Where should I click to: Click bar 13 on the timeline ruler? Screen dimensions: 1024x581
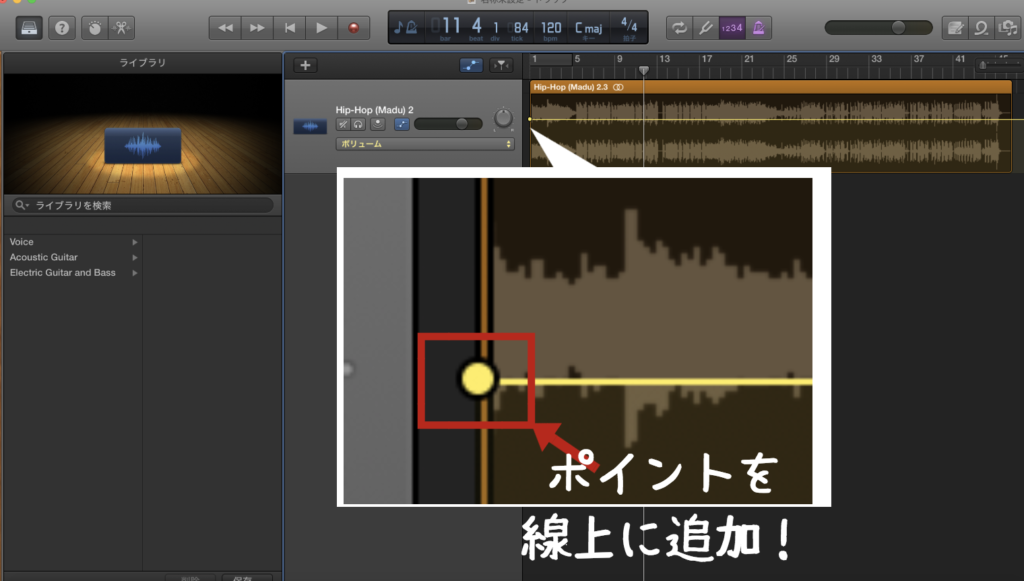point(664,59)
